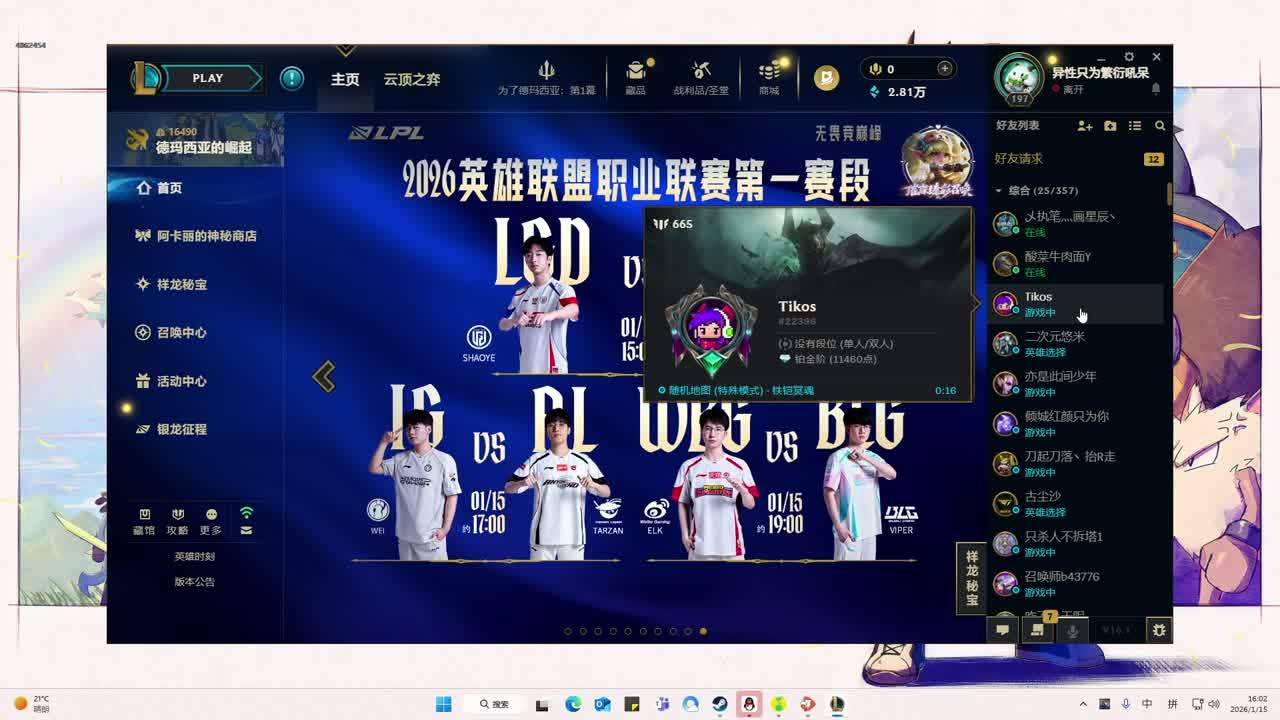Viewport: 1280px width, 720px height.
Task: Search the friends list magnifier icon
Action: click(1160, 126)
